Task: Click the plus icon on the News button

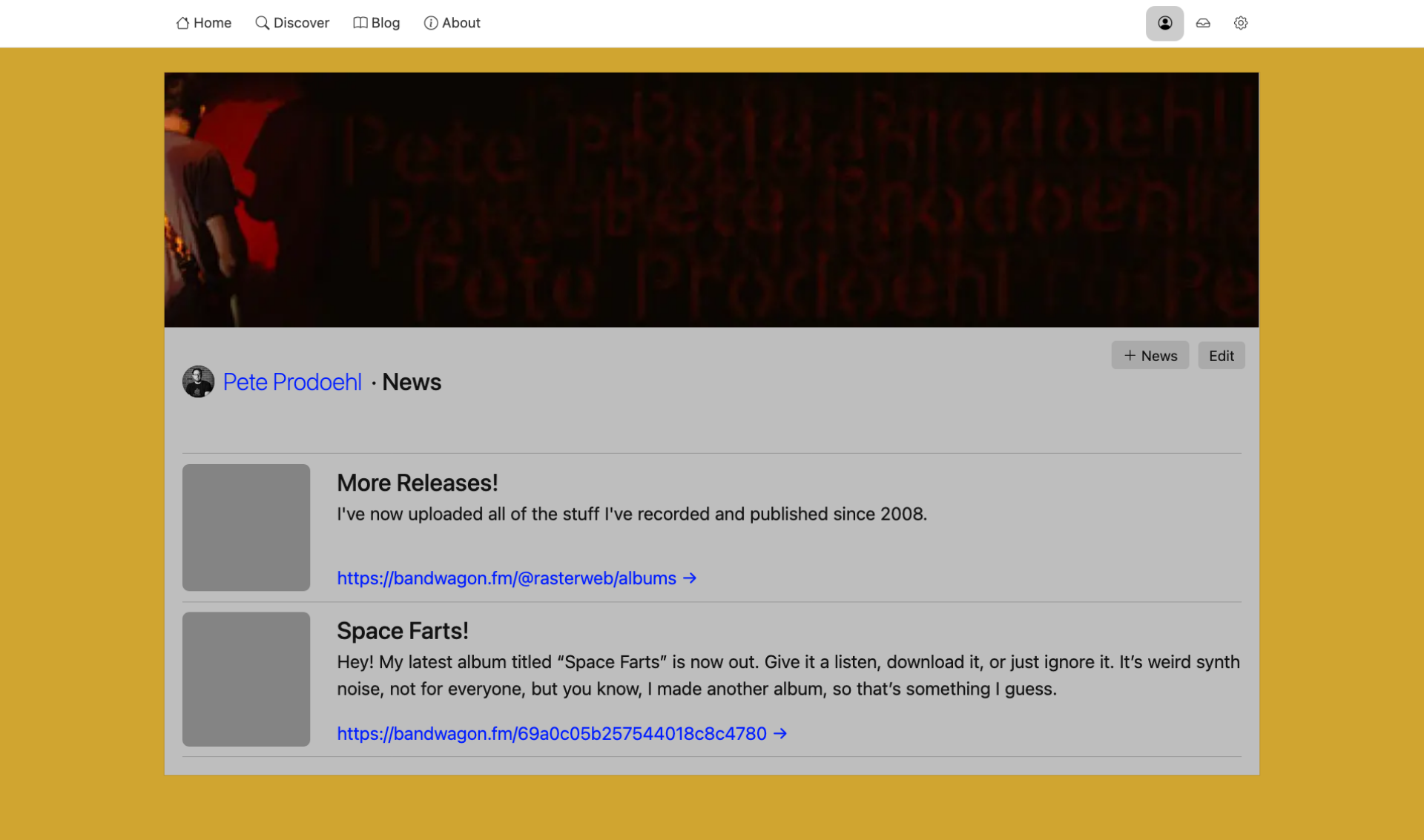Action: (1130, 355)
